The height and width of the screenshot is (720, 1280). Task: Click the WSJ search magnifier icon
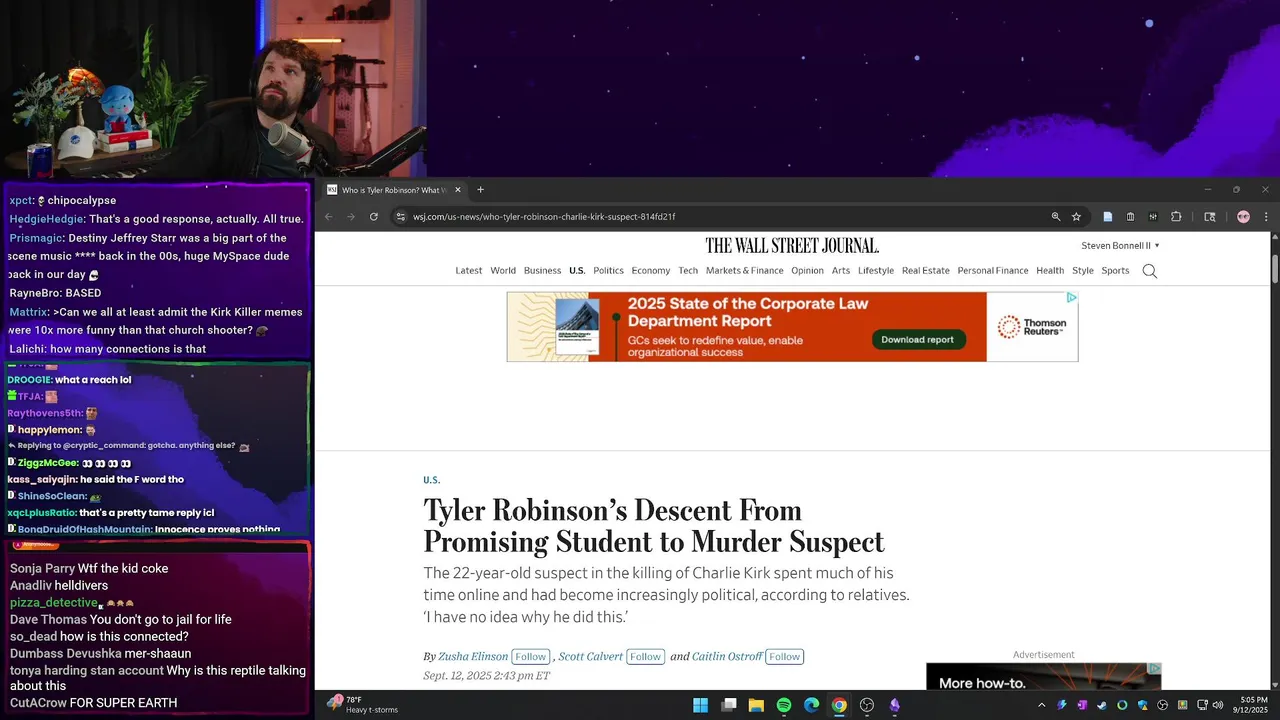click(x=1150, y=271)
